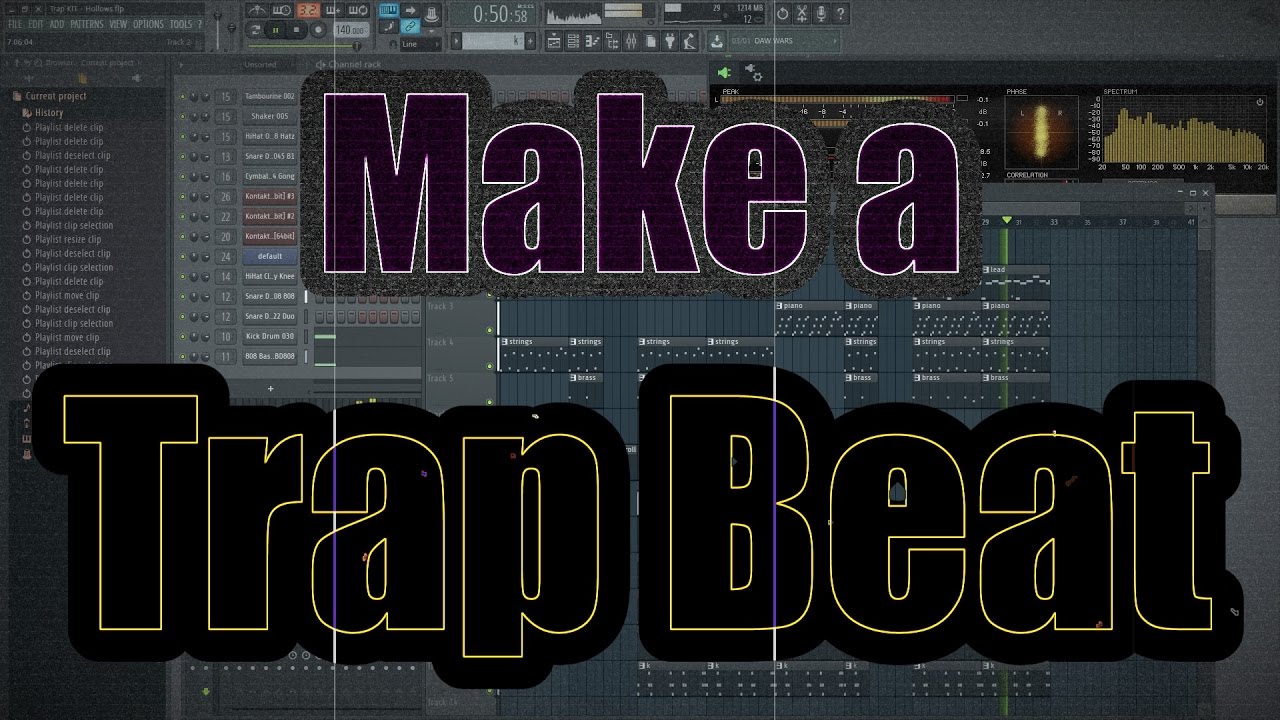The height and width of the screenshot is (720, 1280).
Task: Open the Mixer view icon
Action: point(632,40)
